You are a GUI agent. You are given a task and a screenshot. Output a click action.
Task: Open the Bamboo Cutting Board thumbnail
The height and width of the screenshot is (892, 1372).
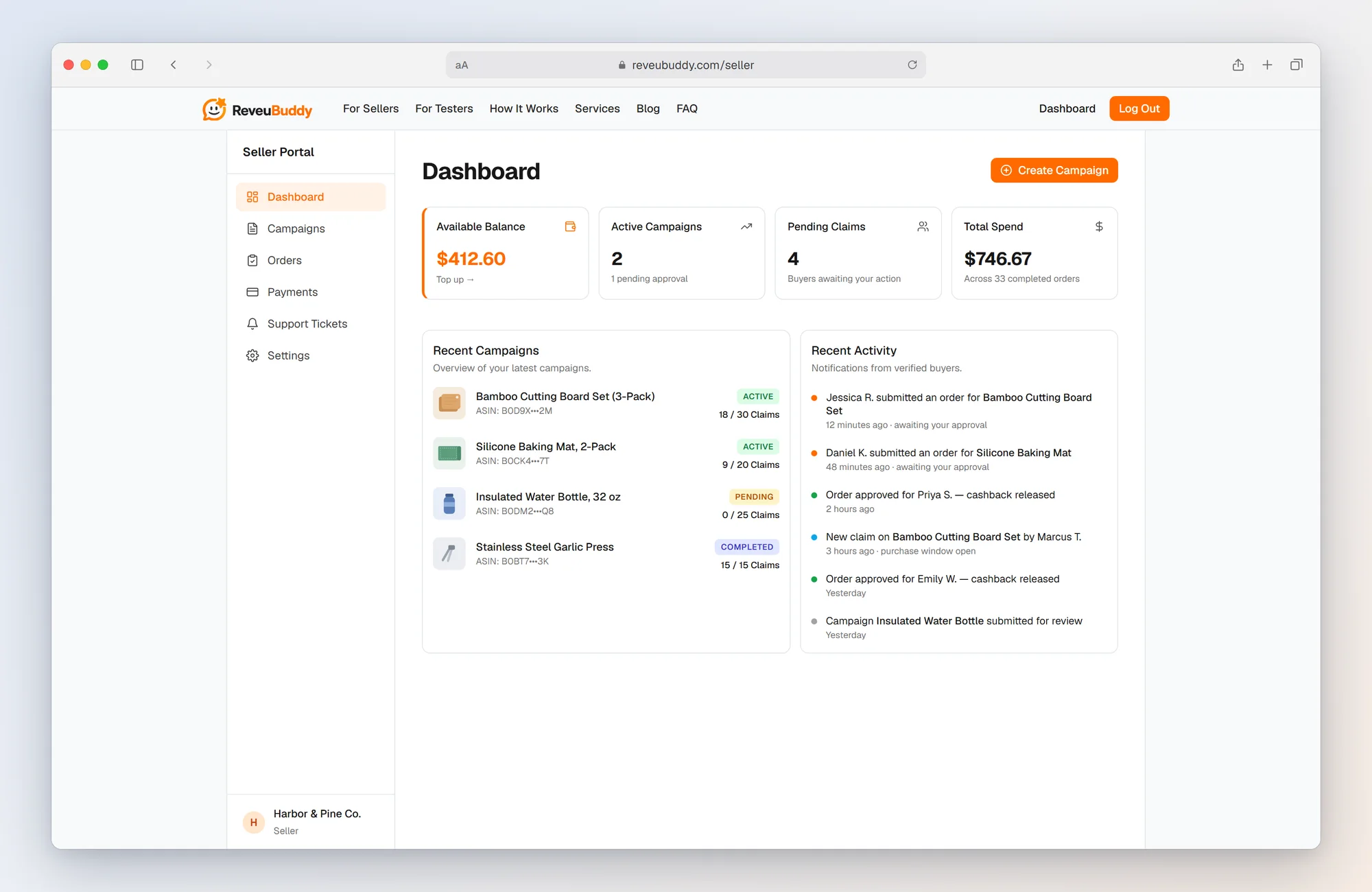449,403
